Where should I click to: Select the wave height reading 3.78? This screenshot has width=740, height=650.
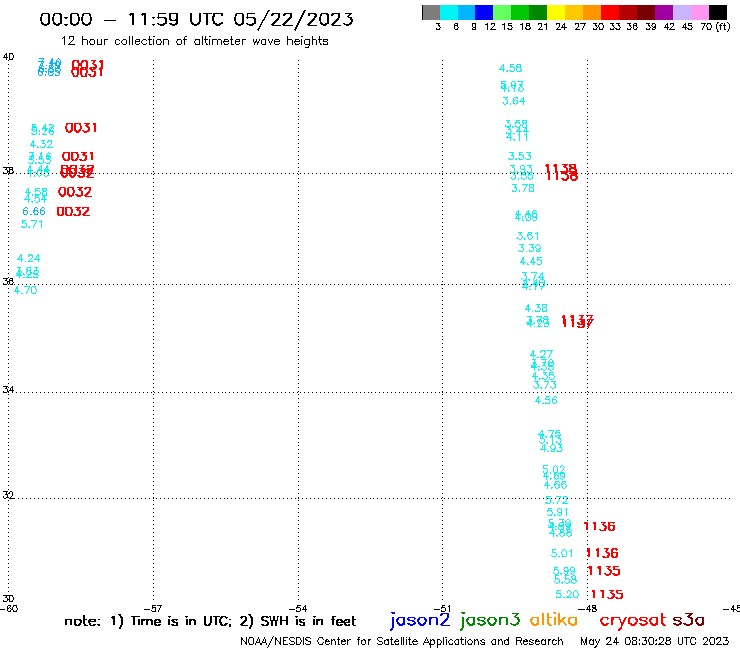coord(523,188)
